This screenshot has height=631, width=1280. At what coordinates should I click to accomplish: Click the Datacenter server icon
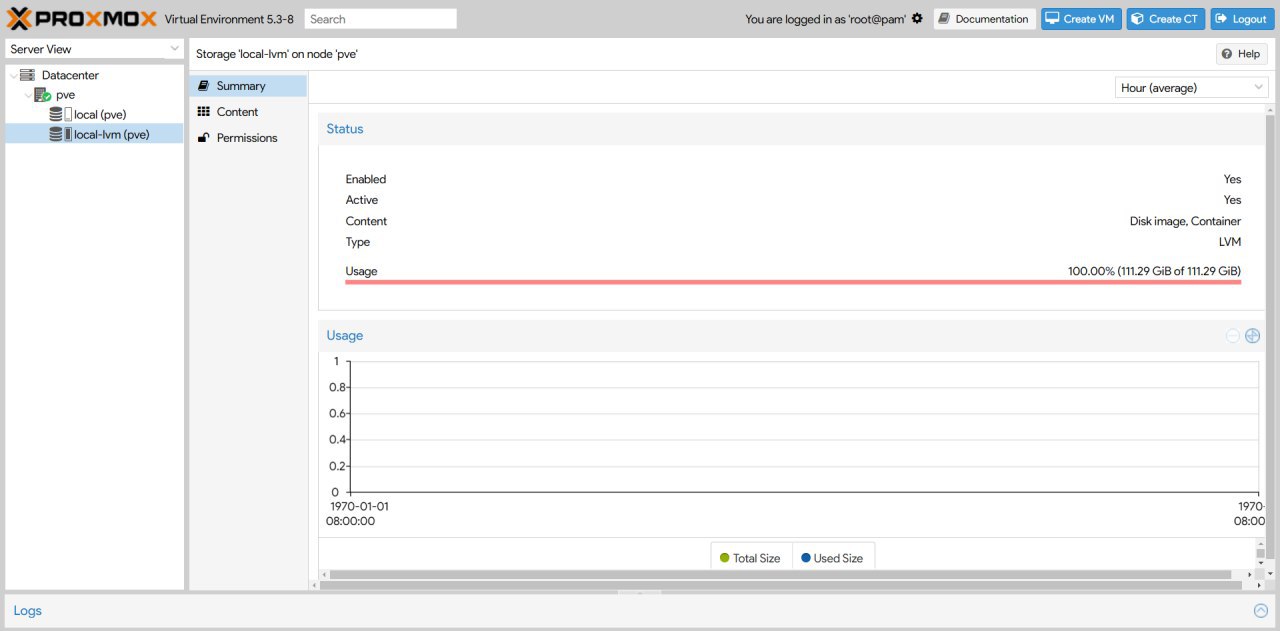[27, 75]
